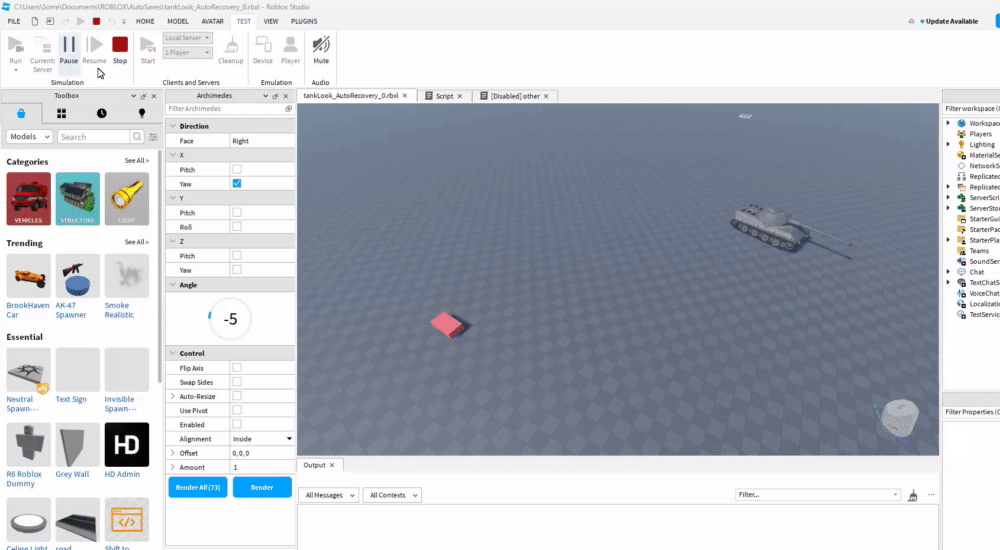Toggle the Z Pitch checkbox
This screenshot has height=550, width=1000.
coord(237,255)
